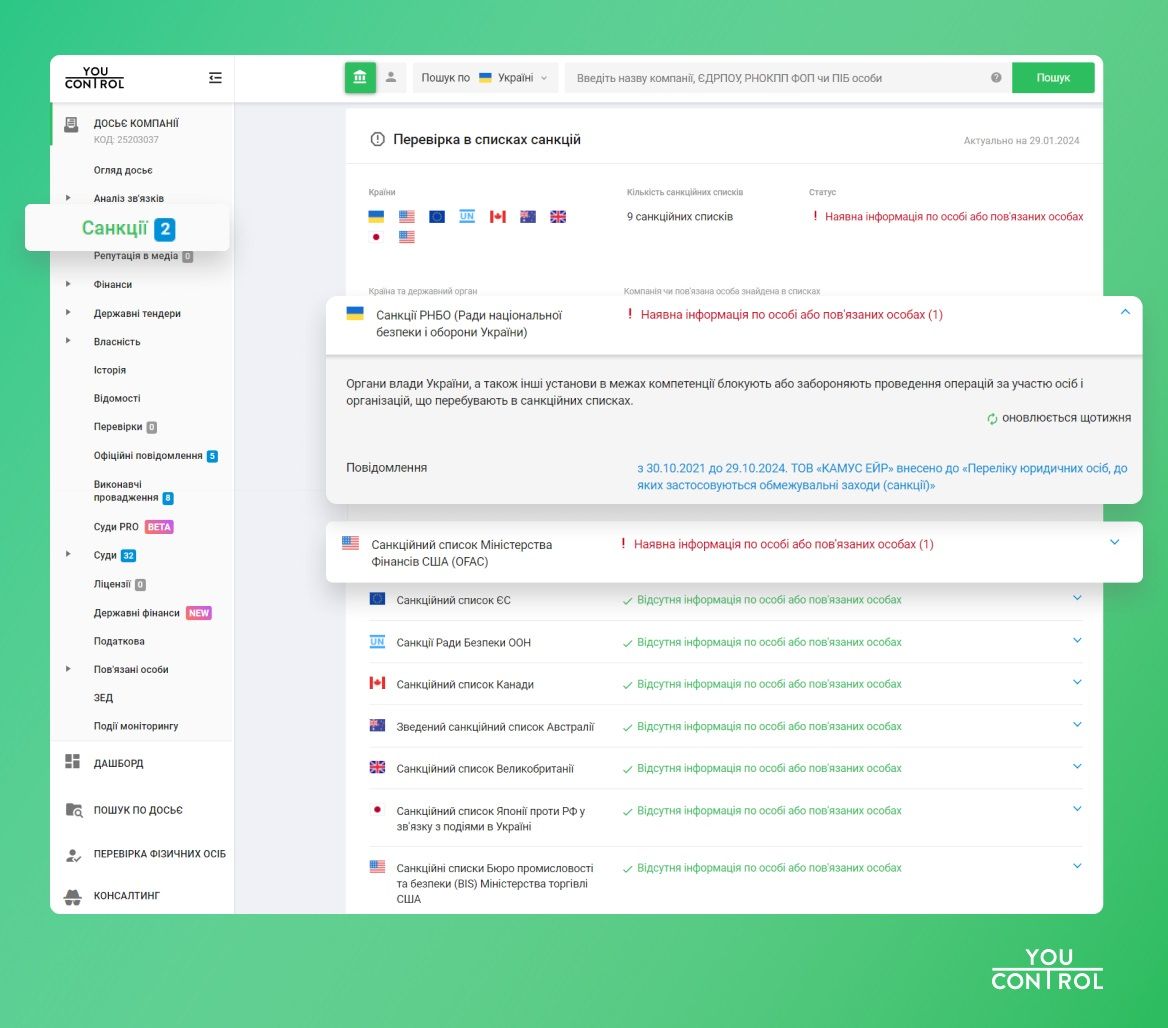1168x1028 pixels.
Task: Click the help question mark icon
Action: point(996,78)
